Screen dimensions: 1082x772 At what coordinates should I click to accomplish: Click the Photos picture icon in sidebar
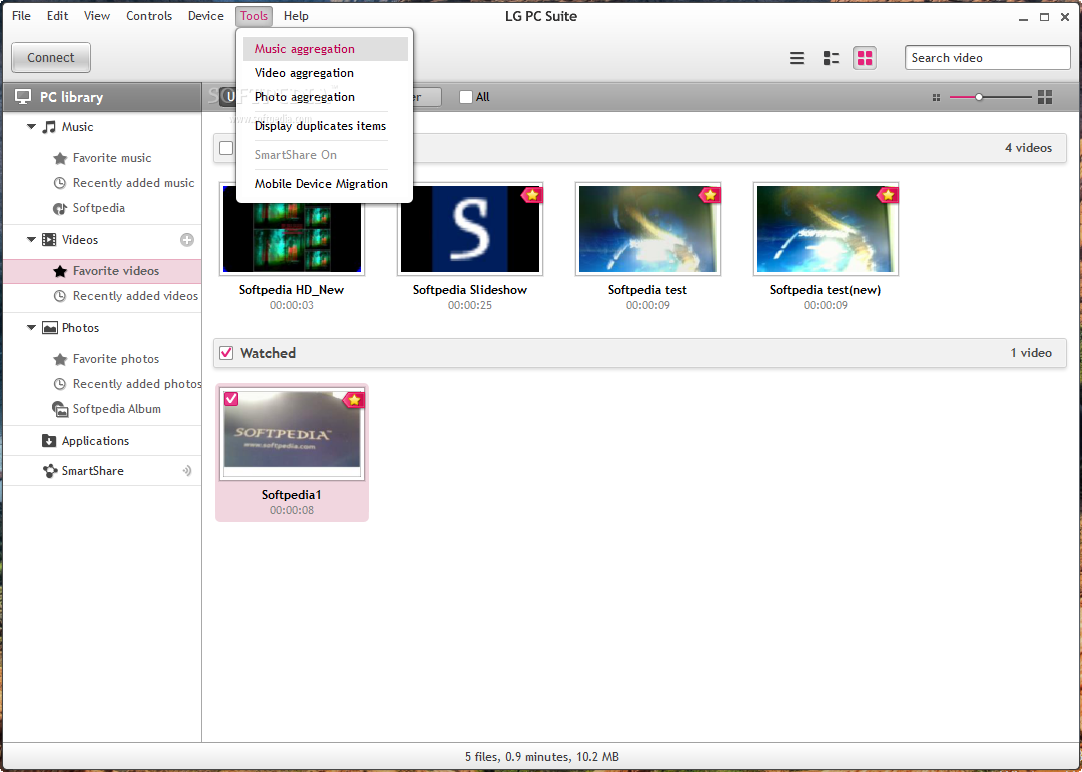coord(50,328)
